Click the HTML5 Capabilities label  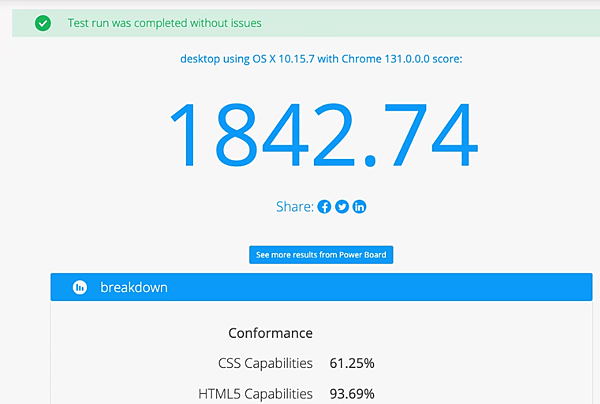(255, 394)
